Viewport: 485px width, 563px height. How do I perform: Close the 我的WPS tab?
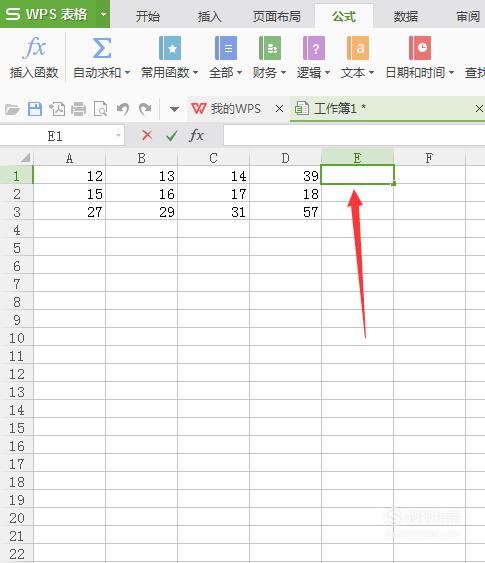point(279,108)
